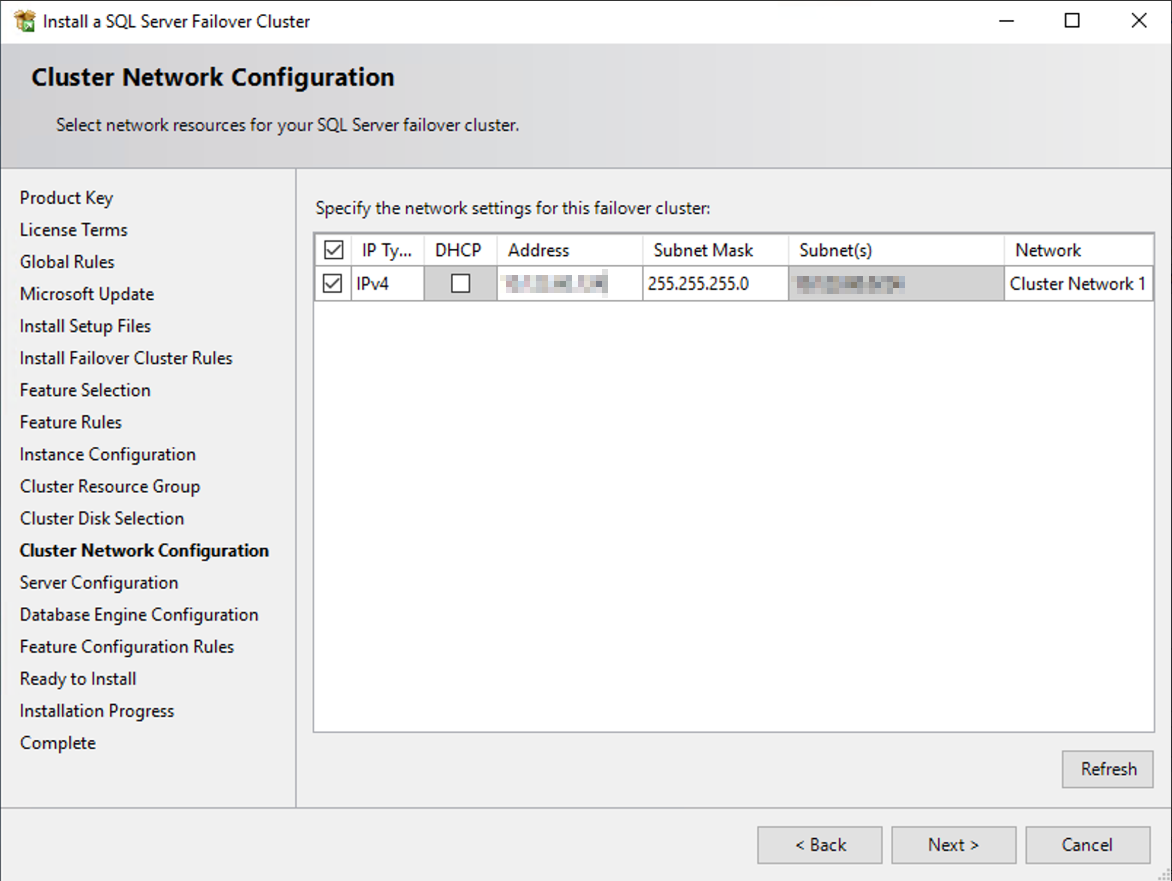The image size is (1172, 881).
Task: Enable DHCP for the IPv4 network
Action: tap(460, 284)
